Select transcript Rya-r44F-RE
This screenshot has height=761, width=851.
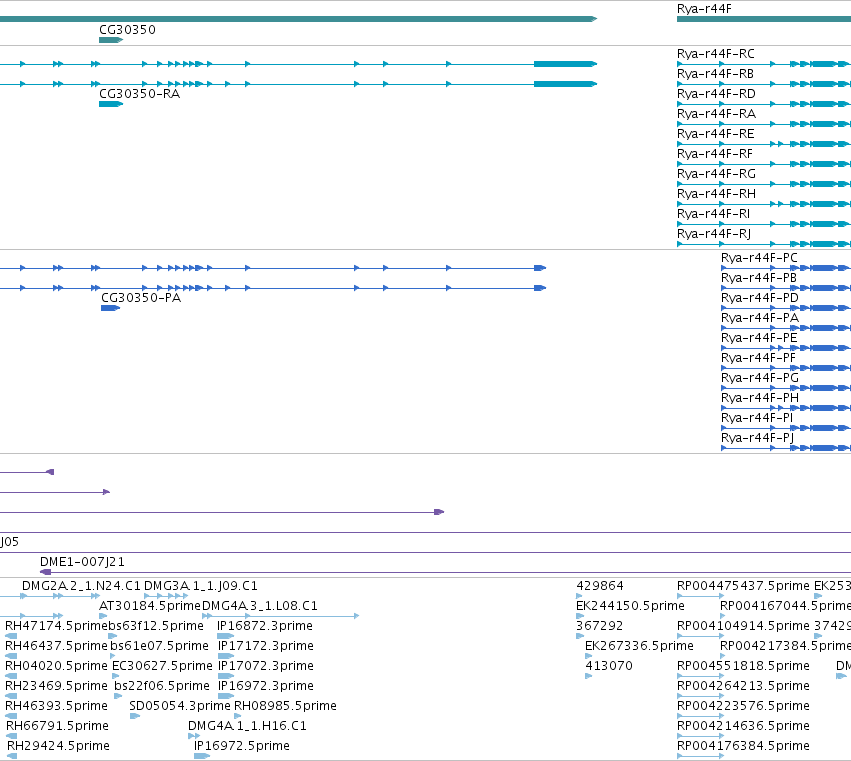click(x=715, y=134)
